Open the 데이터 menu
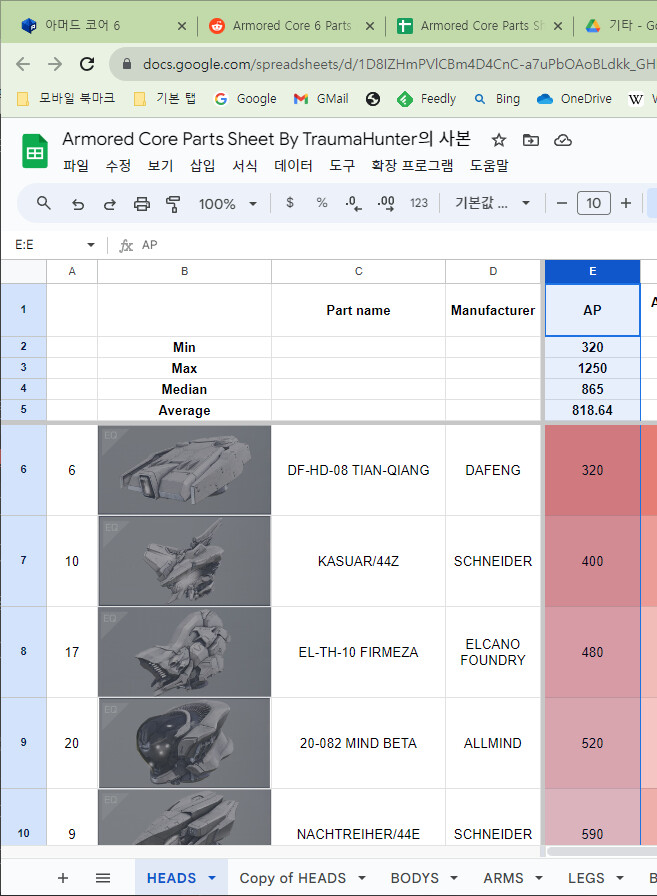Viewport: 657px width, 896px height. point(294,166)
